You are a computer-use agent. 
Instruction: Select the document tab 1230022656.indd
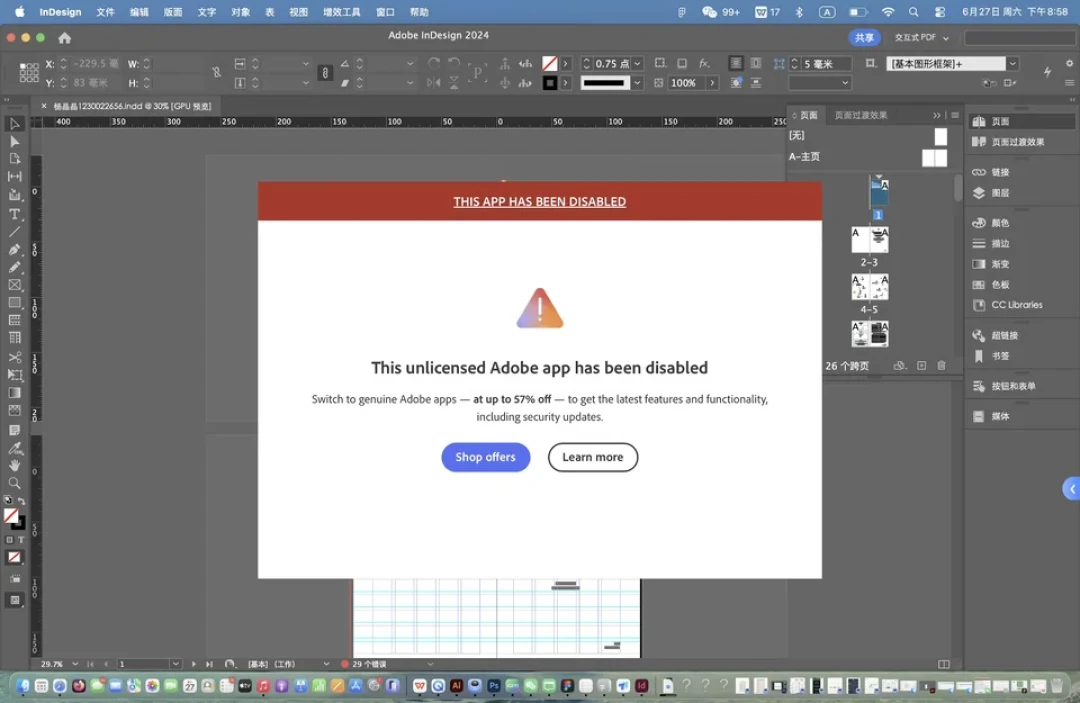tap(132, 106)
